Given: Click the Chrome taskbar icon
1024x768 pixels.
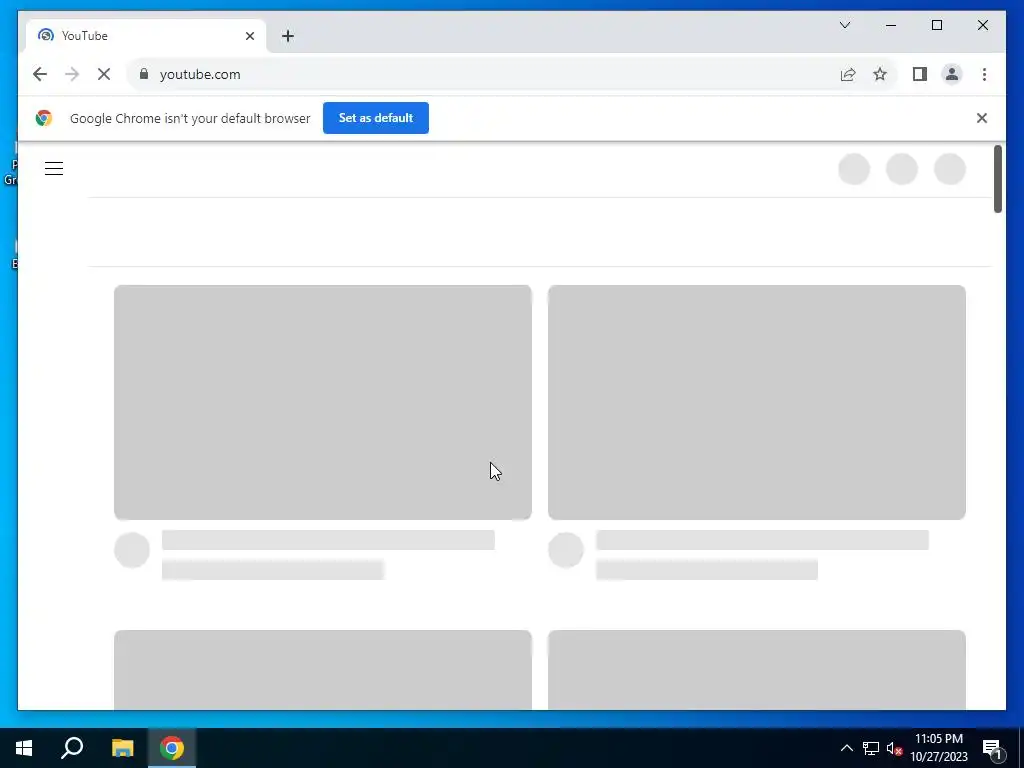Looking at the screenshot, I should click(172, 748).
